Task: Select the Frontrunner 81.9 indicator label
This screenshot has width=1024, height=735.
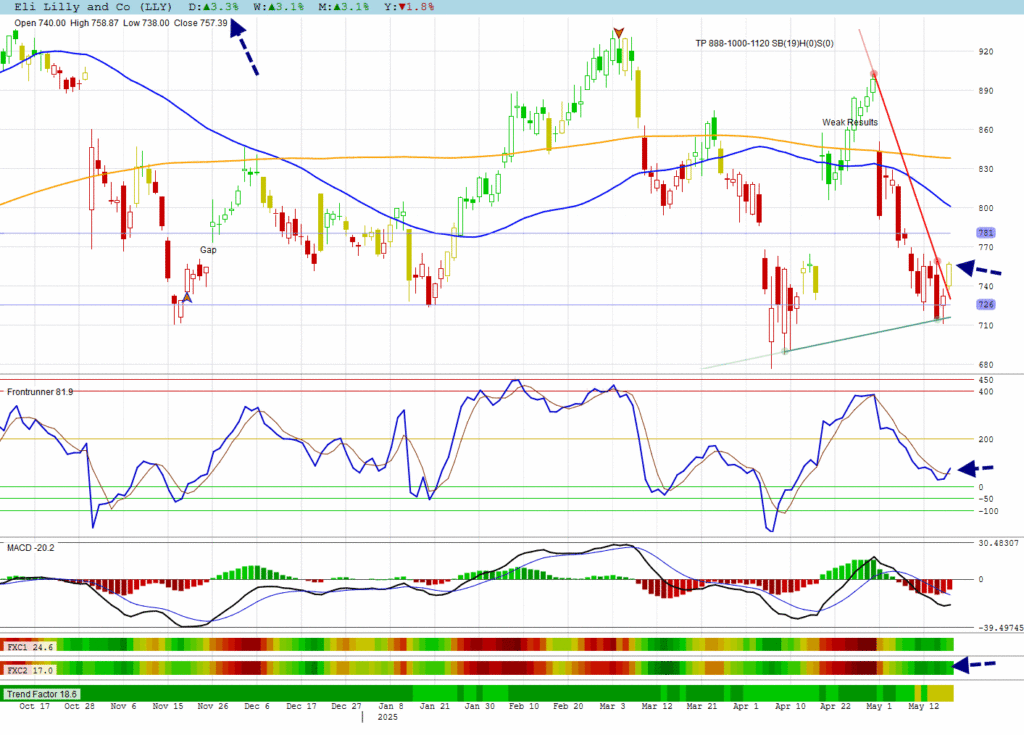Action: pyautogui.click(x=40, y=392)
